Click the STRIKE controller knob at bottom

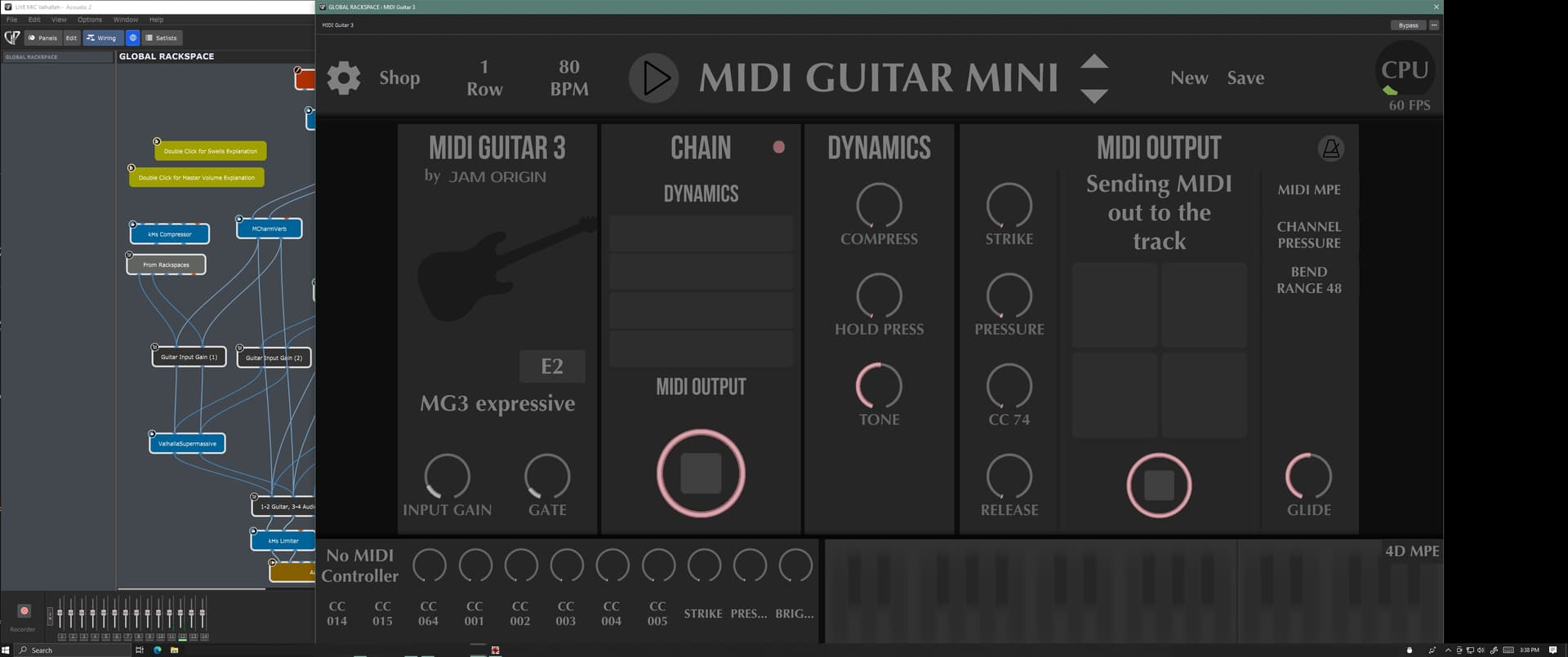coord(704,566)
